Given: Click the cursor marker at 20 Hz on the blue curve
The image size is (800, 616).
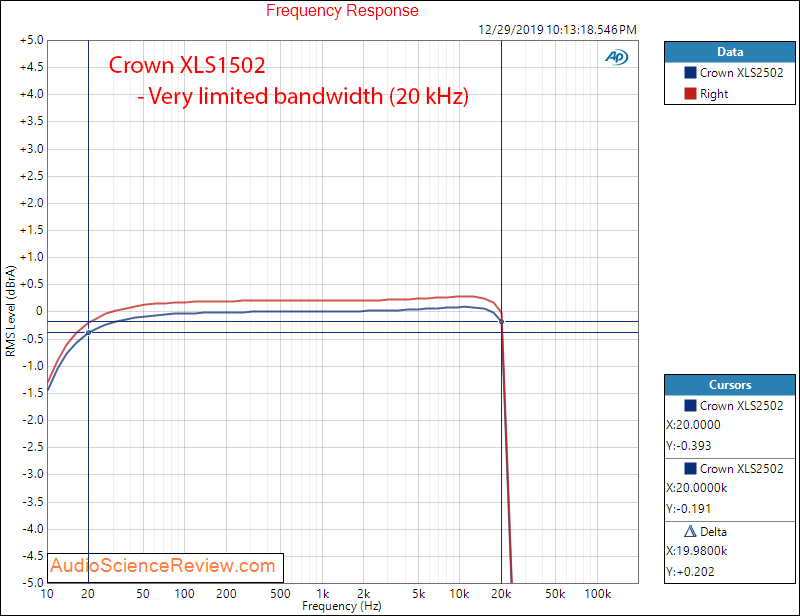Looking at the screenshot, I should 89,332.
